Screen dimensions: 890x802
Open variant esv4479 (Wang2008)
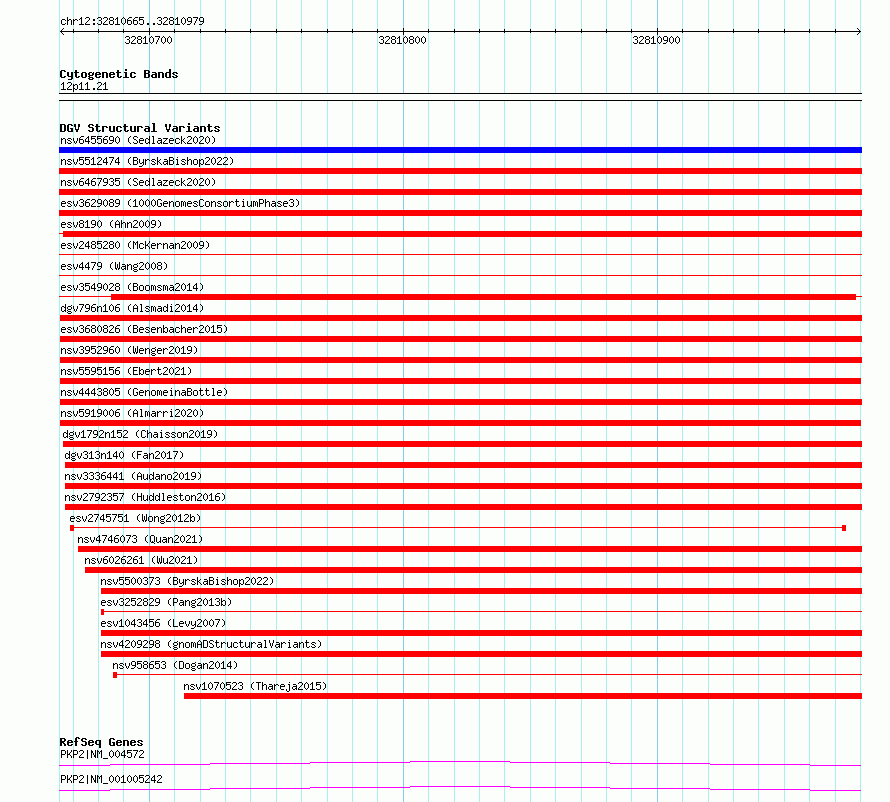[114, 266]
